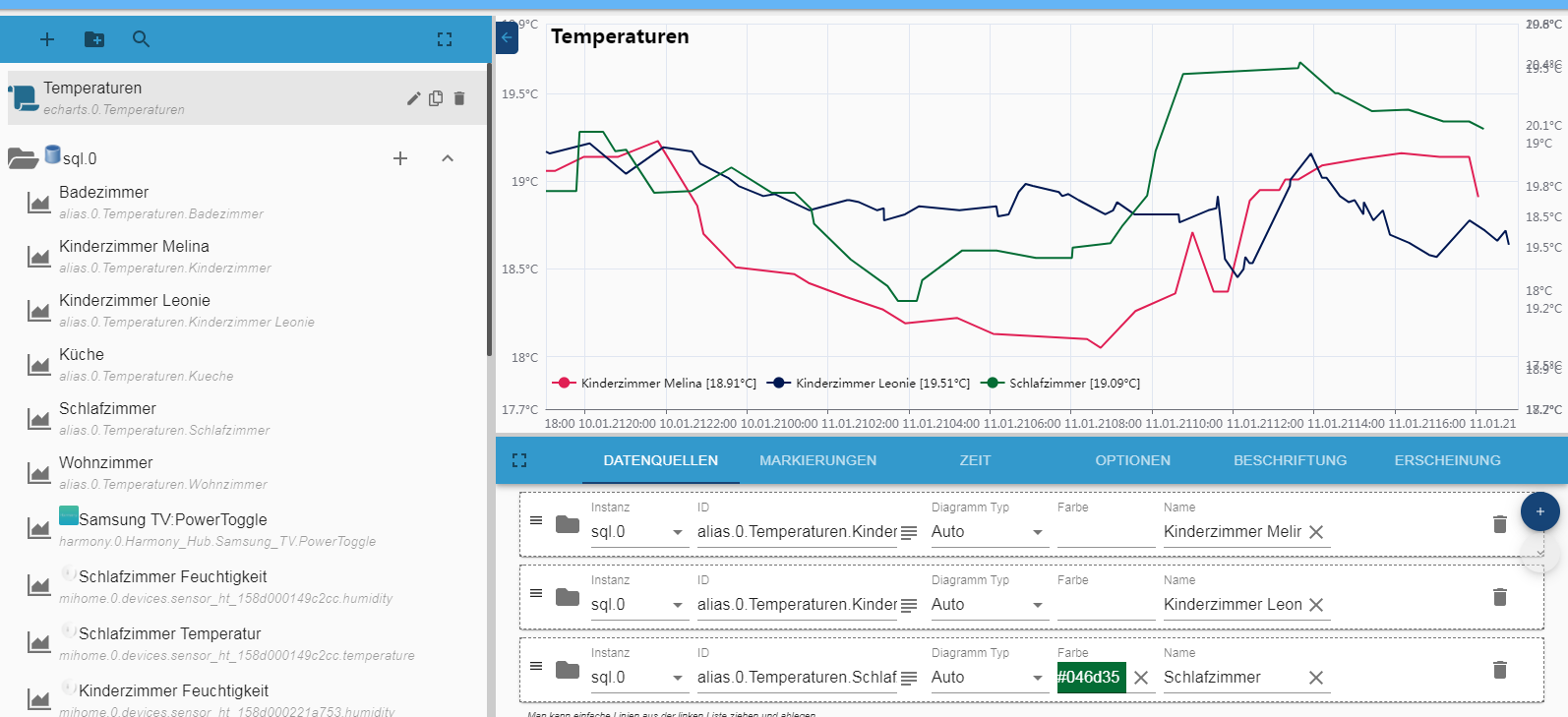Screen dimensions: 1568x717
Task: Select Samsung TV:PowerToggle entry
Action: (x=246, y=528)
